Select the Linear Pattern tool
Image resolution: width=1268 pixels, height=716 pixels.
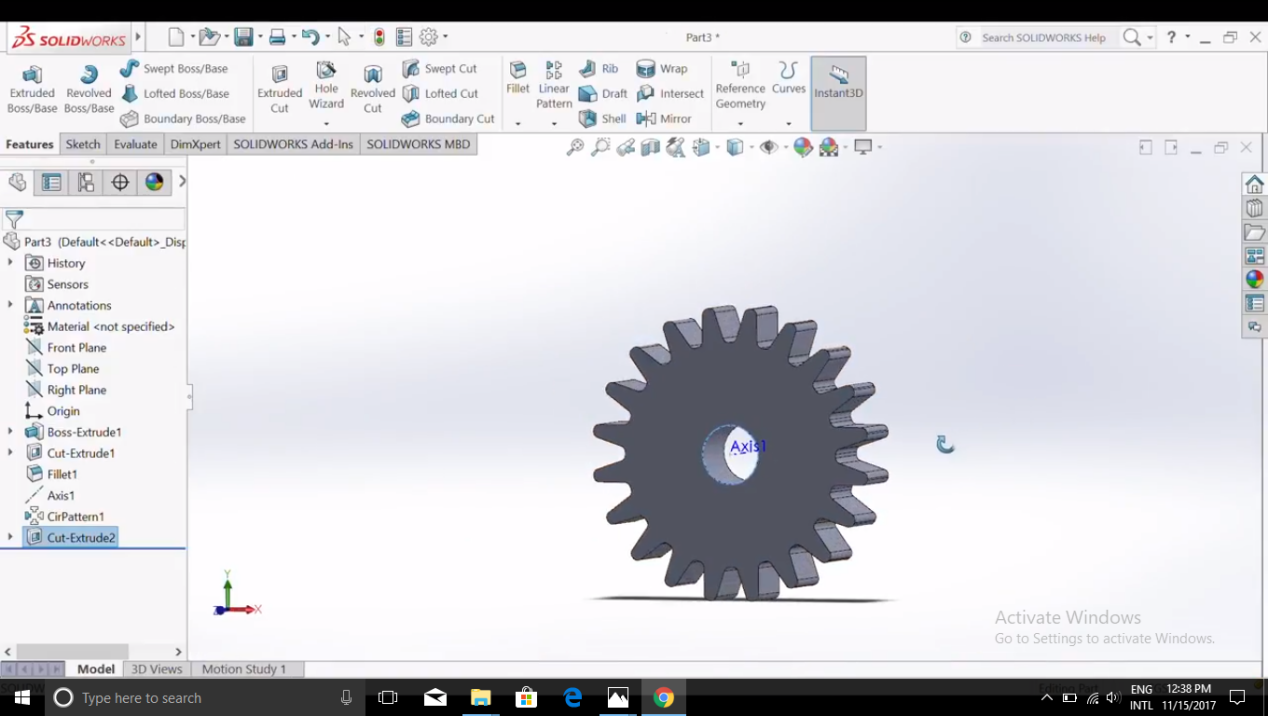[x=554, y=85]
